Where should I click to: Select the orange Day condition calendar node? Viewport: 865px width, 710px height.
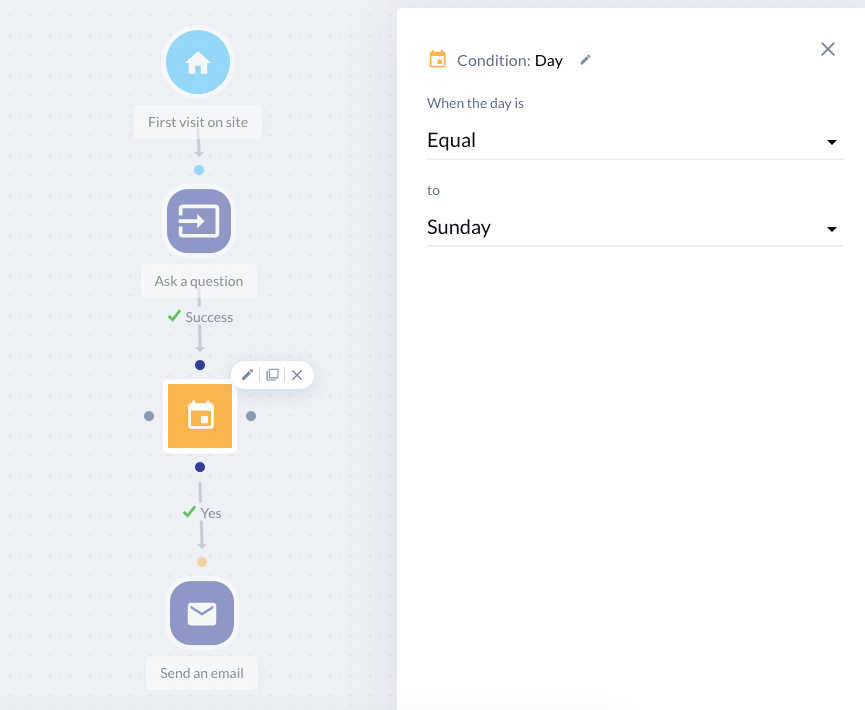pyautogui.click(x=200, y=416)
